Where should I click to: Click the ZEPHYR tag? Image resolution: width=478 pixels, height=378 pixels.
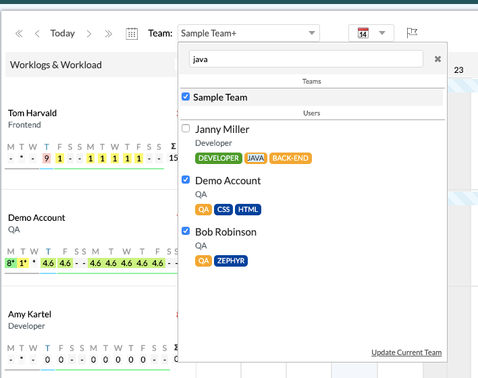coord(231,261)
